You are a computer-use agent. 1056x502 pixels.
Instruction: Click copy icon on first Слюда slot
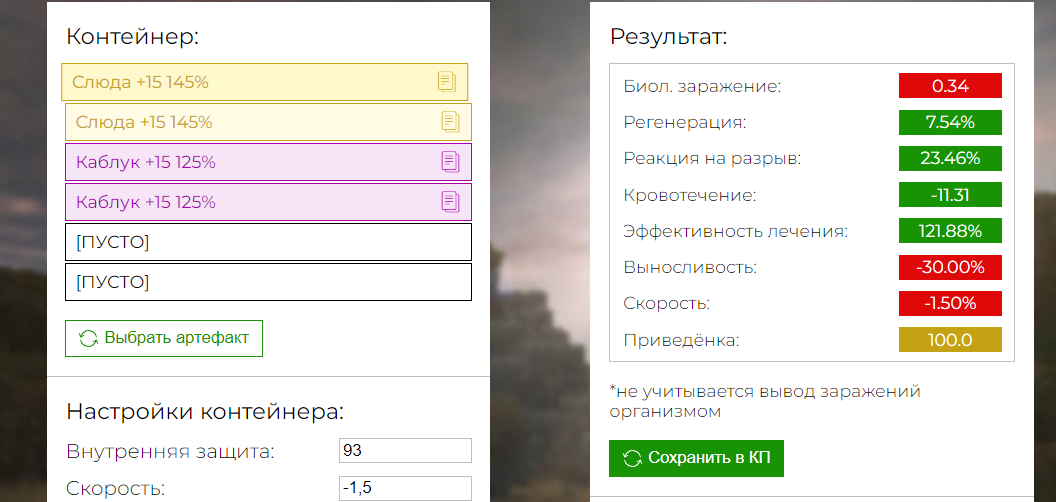point(447,82)
